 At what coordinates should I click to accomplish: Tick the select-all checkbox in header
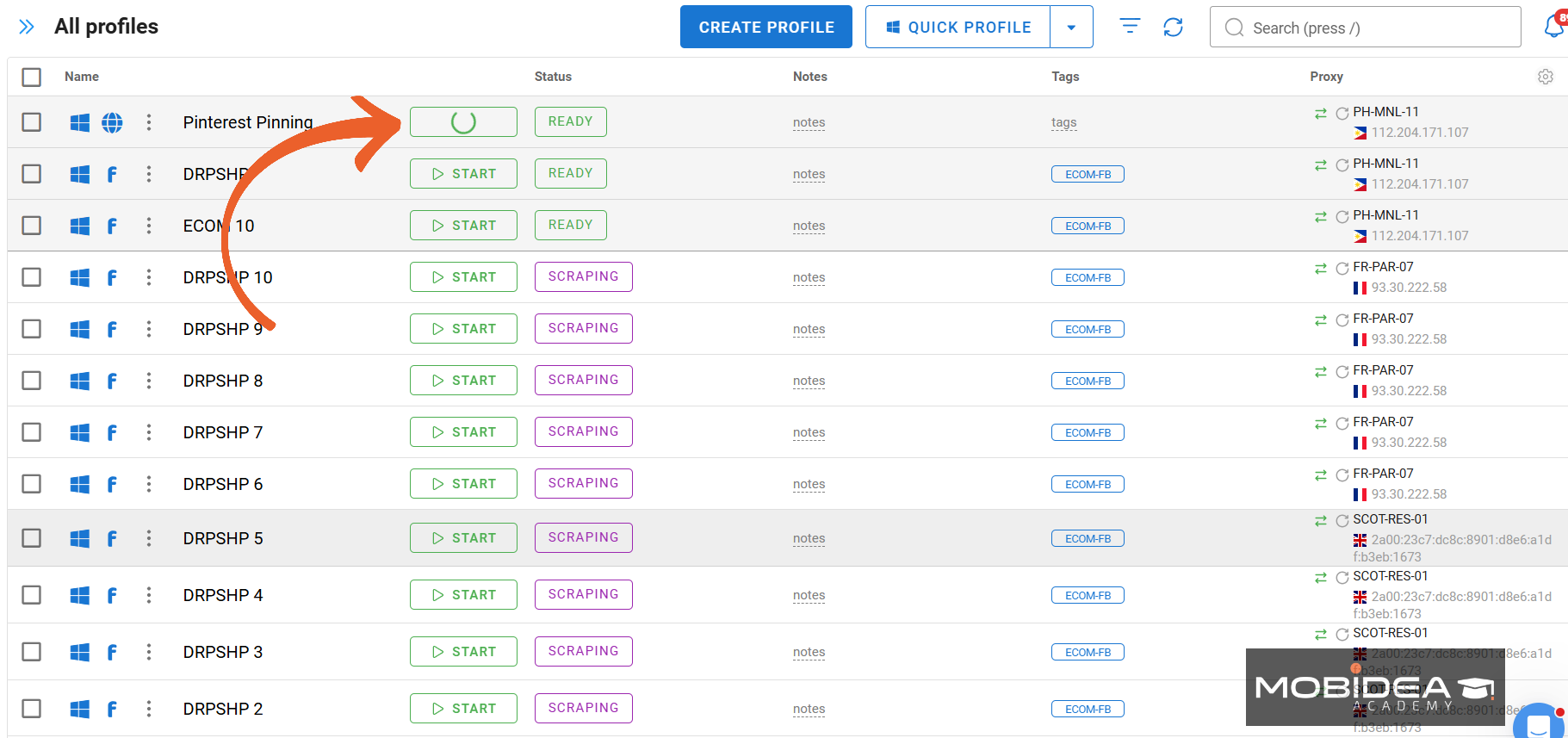tap(32, 77)
